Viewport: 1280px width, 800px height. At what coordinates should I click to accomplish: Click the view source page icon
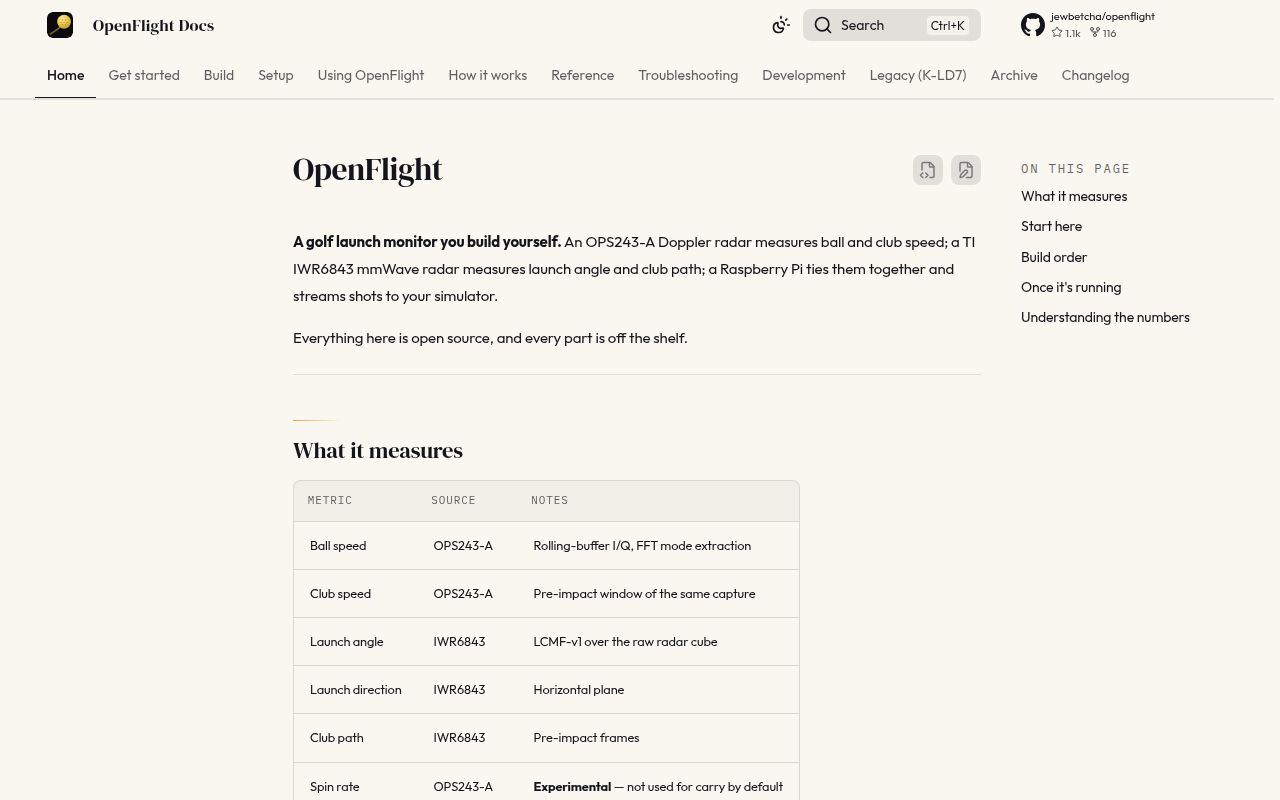point(928,170)
